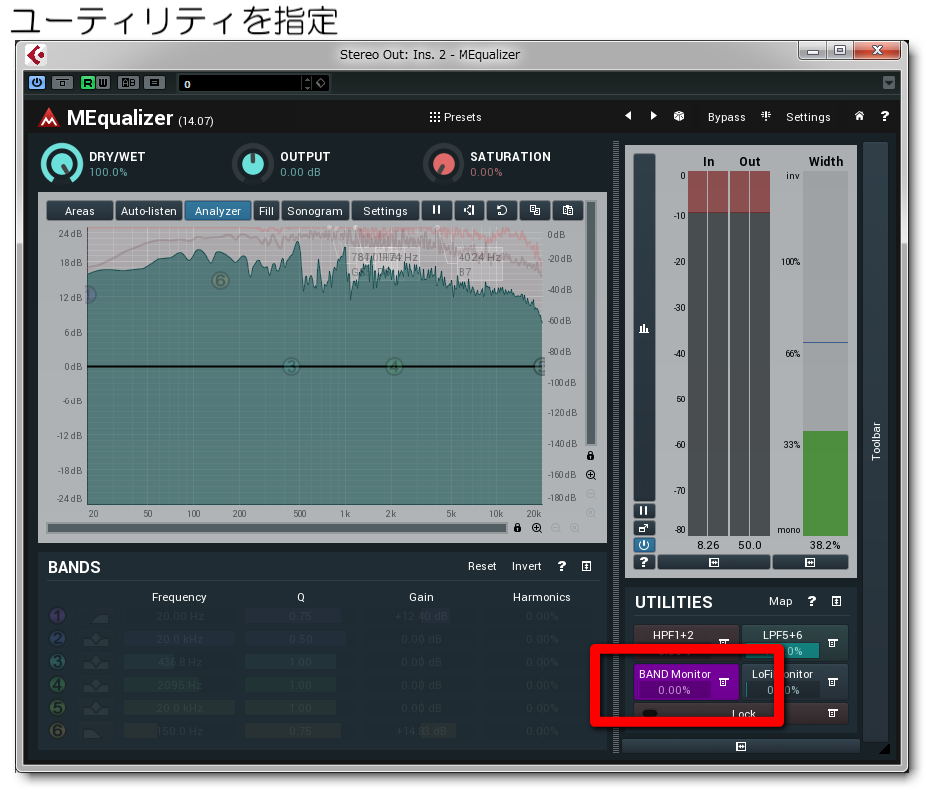
Task: Click the horizontal zoom lock icon
Action: pyautogui.click(x=518, y=528)
